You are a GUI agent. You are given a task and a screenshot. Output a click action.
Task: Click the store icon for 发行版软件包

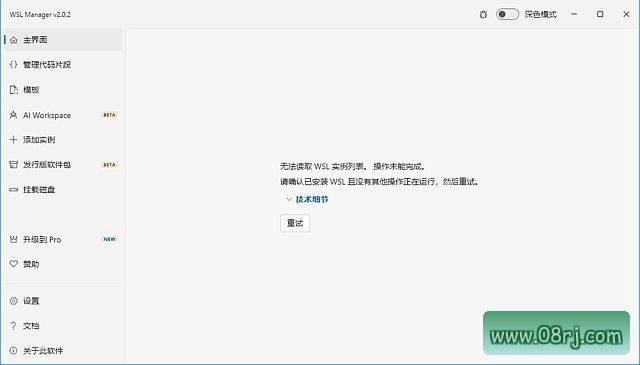(x=13, y=165)
